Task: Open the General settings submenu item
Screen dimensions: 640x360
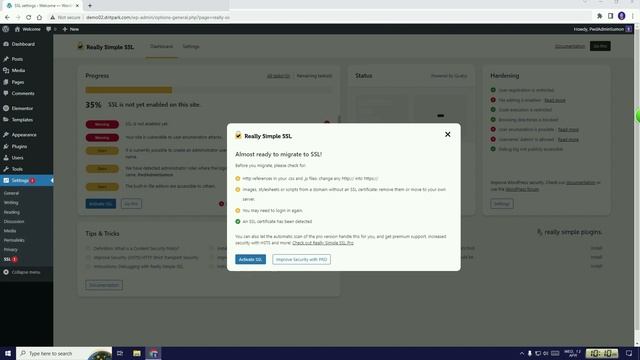Action: point(11,193)
